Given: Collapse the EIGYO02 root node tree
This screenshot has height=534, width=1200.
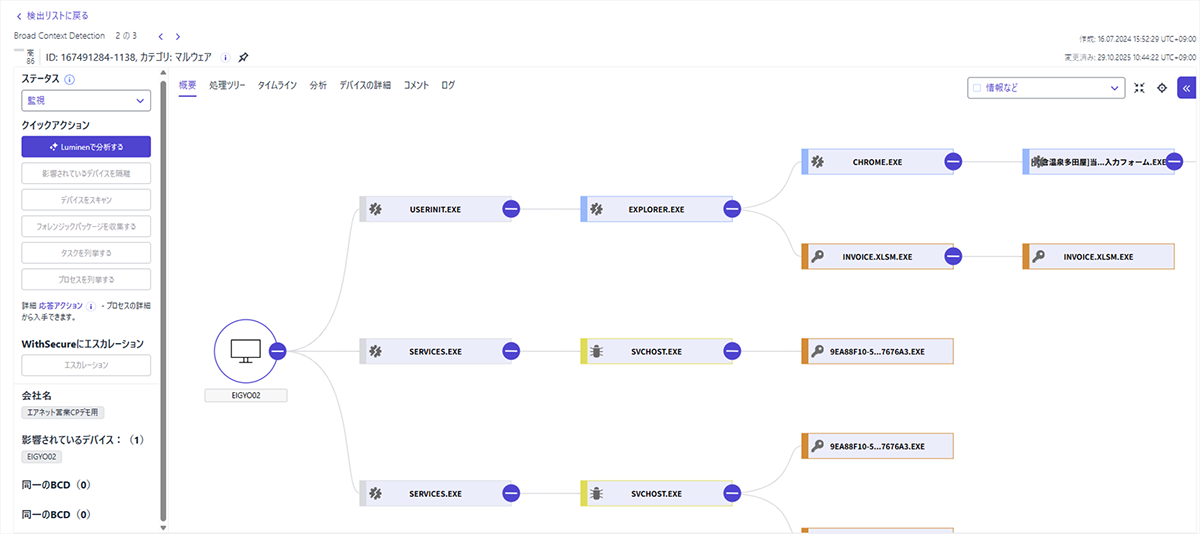Looking at the screenshot, I should tap(278, 351).
